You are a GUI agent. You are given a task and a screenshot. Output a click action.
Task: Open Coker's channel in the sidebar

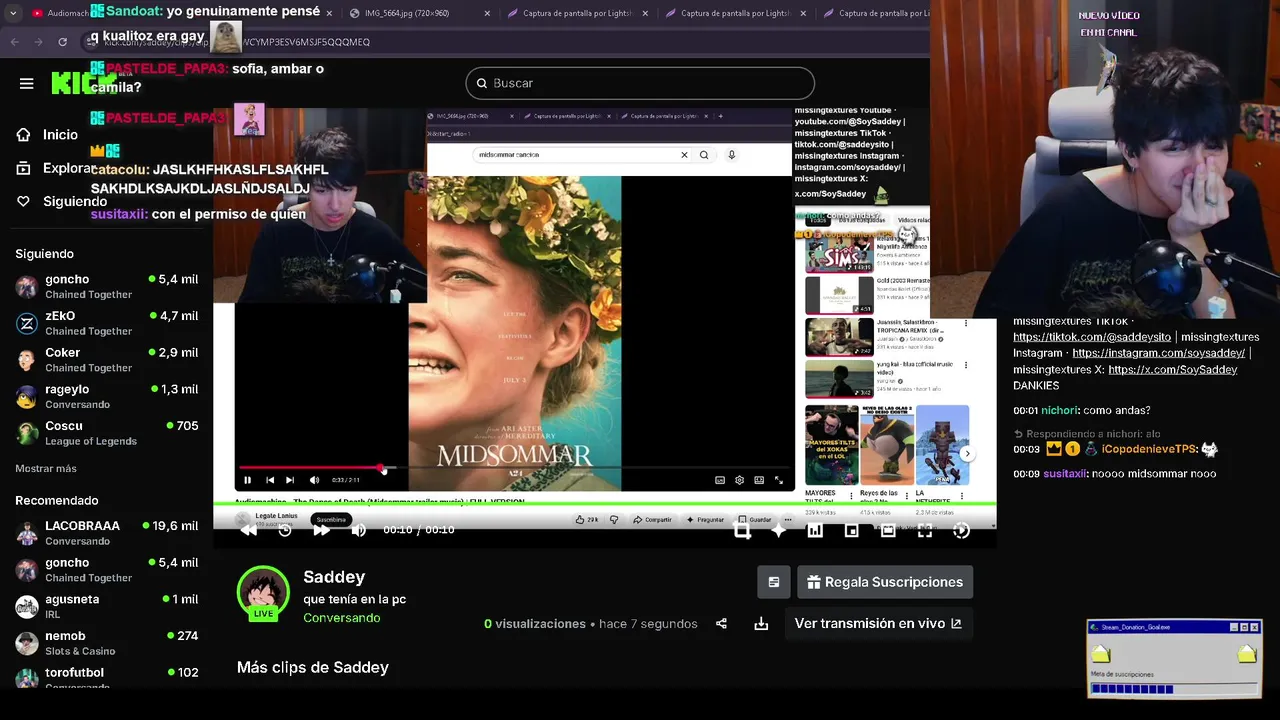click(x=107, y=359)
